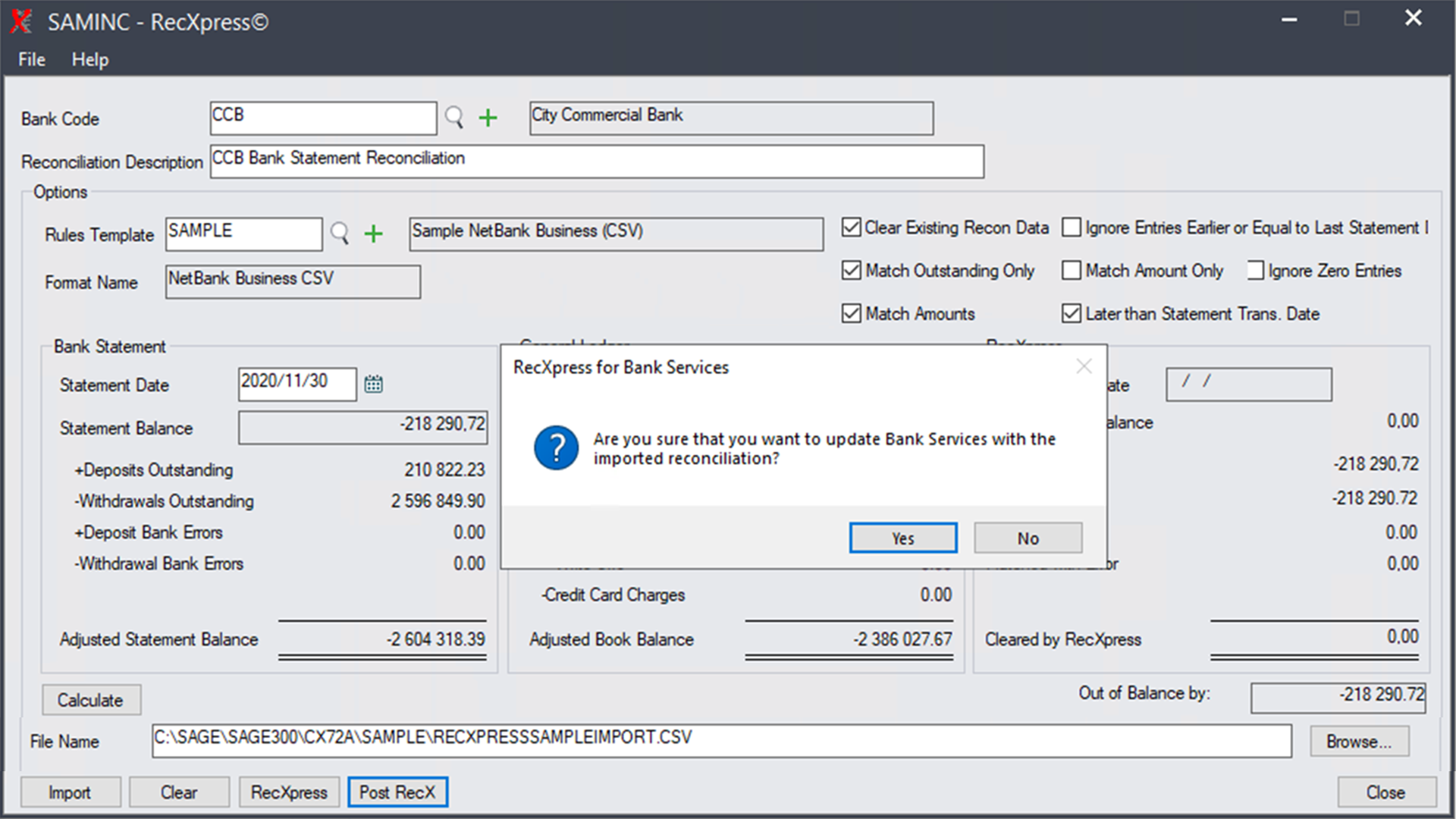Click No to cancel the Bank Services update

tap(1028, 538)
